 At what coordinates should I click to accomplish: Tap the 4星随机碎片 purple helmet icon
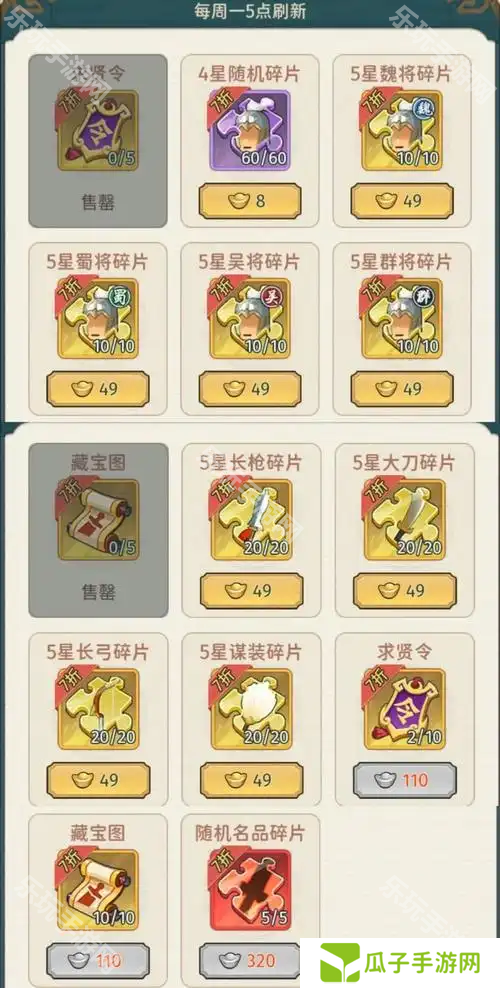pos(249,130)
